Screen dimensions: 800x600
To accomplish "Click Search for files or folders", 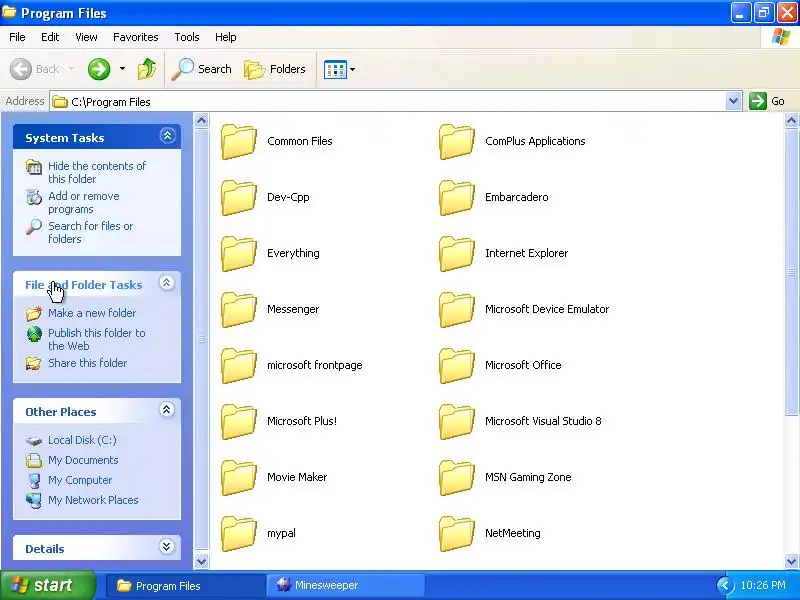I will pyautogui.click(x=90, y=232).
